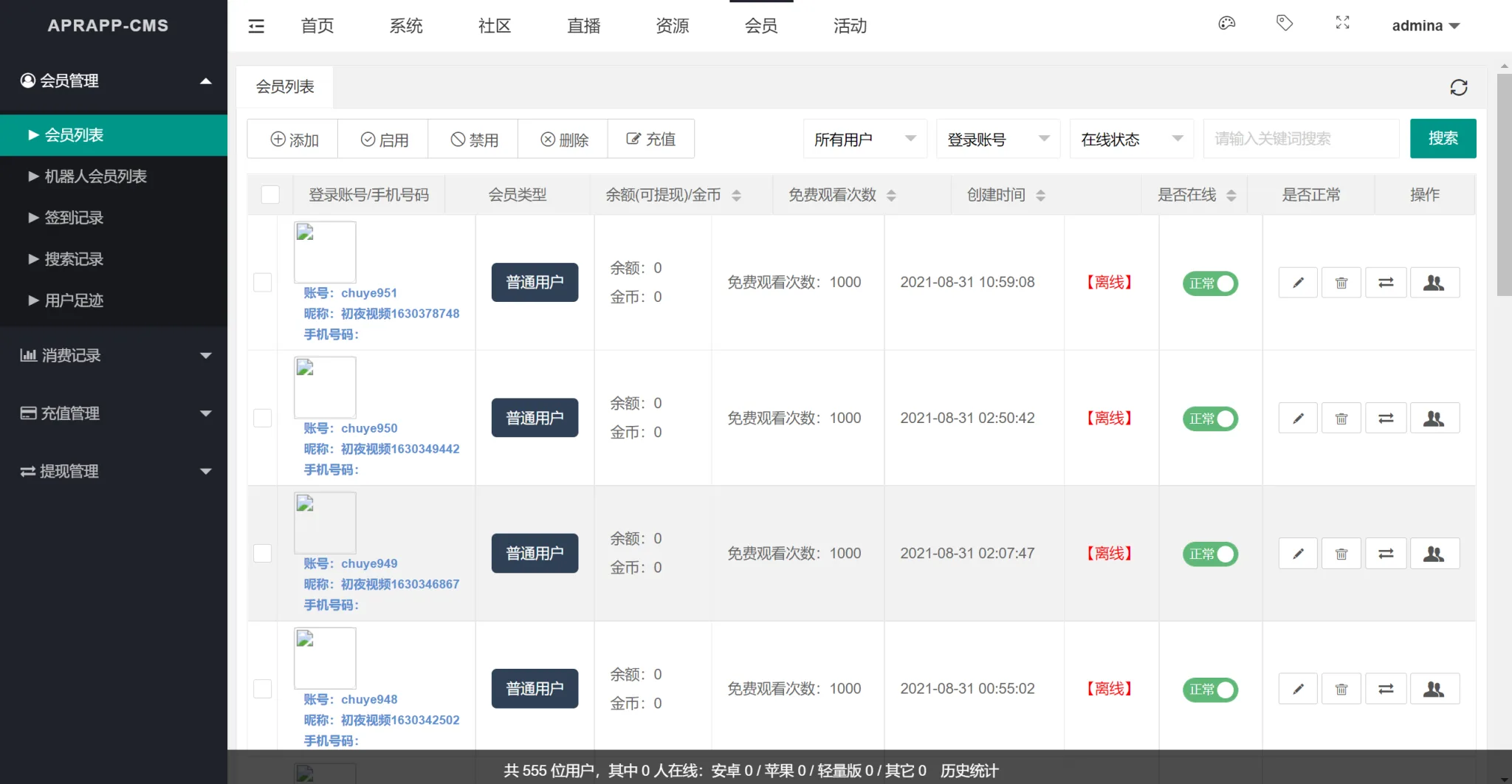Select checkbox for user chuye950 row
Screen dimensions: 1512x784
263,418
